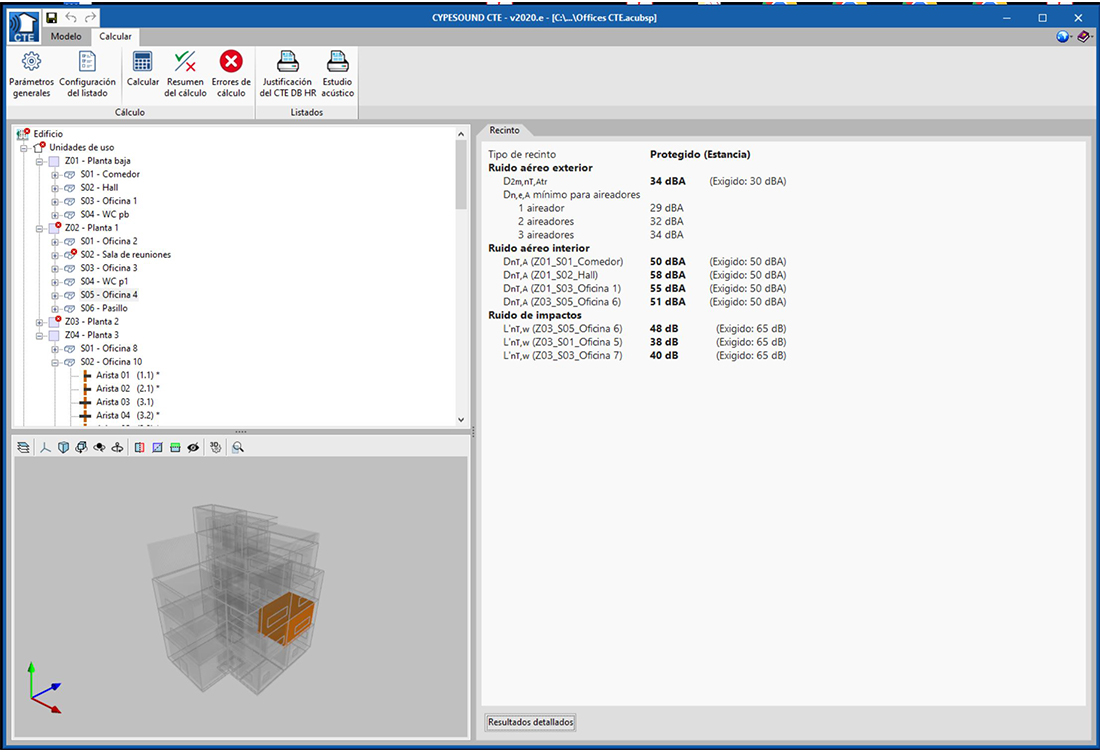Click the tree scrollbar down arrow

coord(461,419)
